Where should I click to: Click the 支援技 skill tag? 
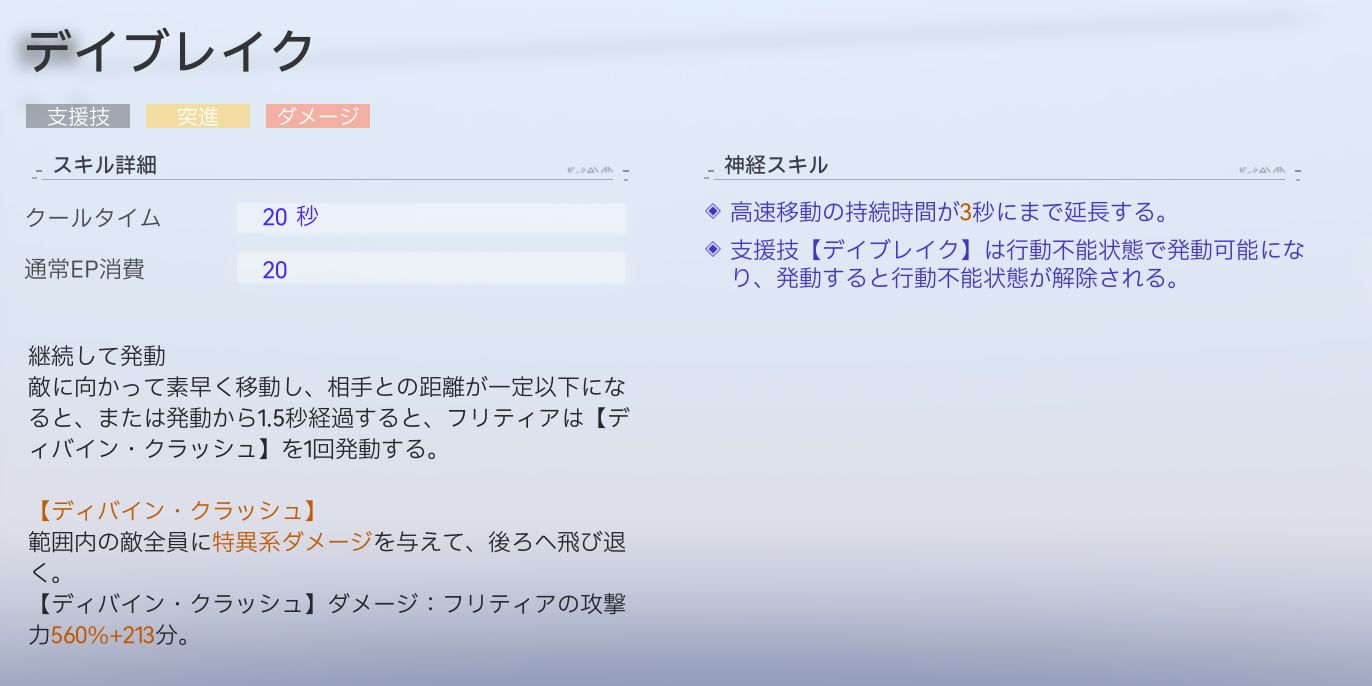pos(78,116)
